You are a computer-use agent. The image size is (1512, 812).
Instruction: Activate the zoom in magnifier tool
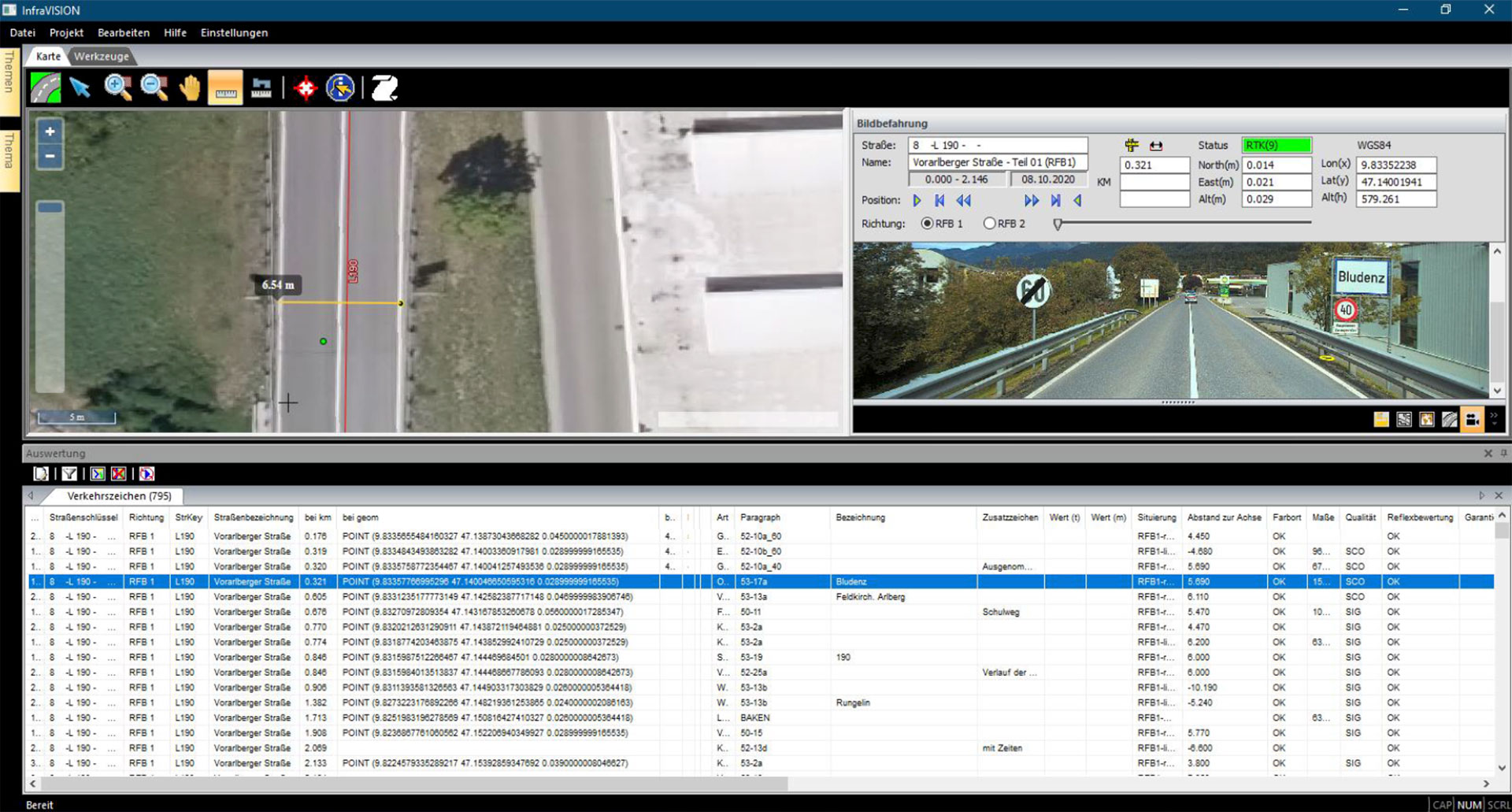pos(118,87)
